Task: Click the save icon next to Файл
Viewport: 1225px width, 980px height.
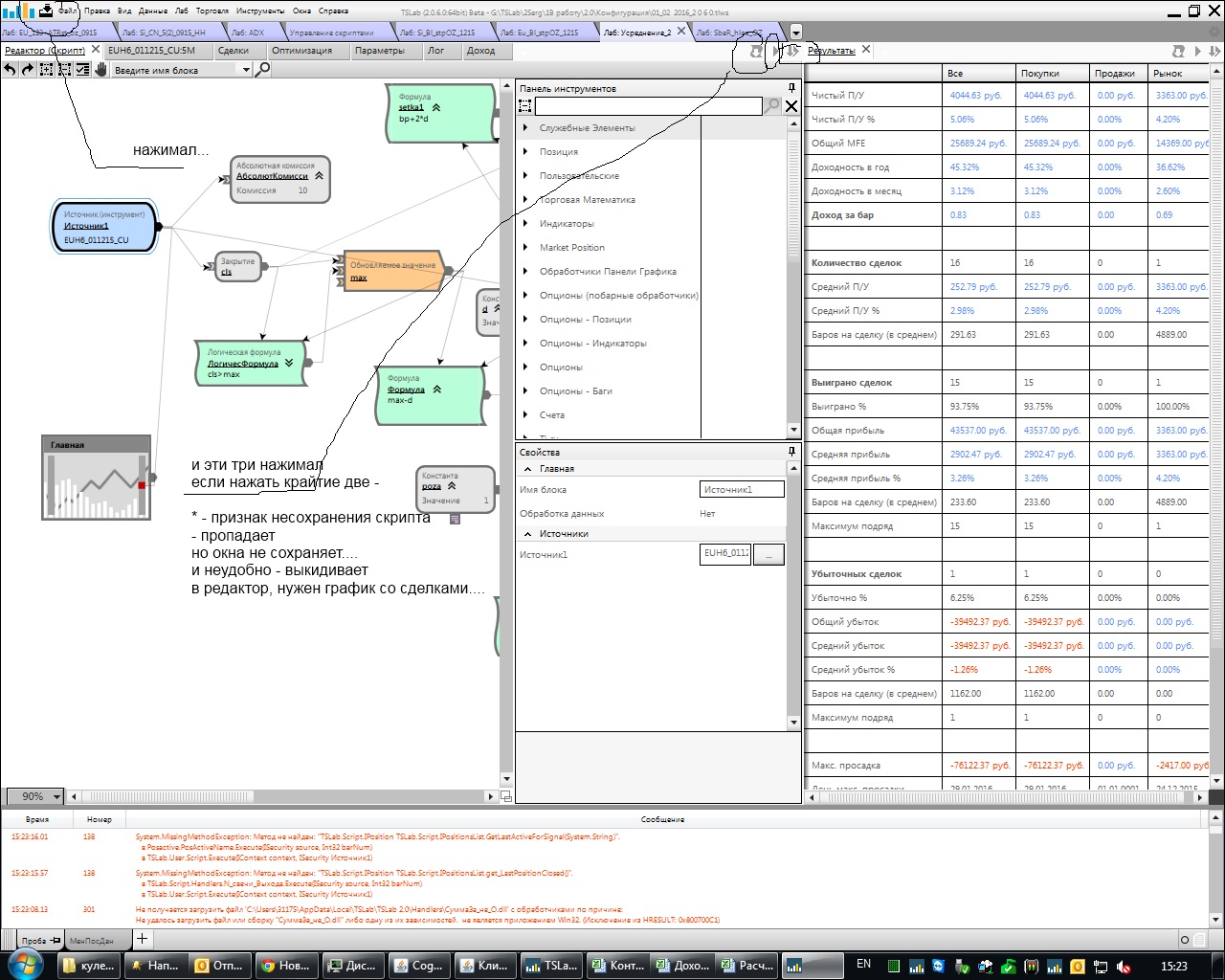Action: coord(46,11)
